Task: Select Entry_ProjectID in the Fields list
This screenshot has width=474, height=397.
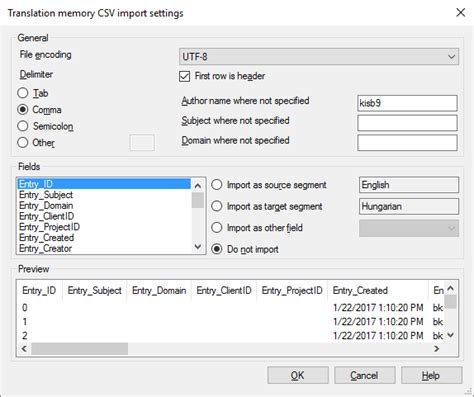Action: click(104, 227)
